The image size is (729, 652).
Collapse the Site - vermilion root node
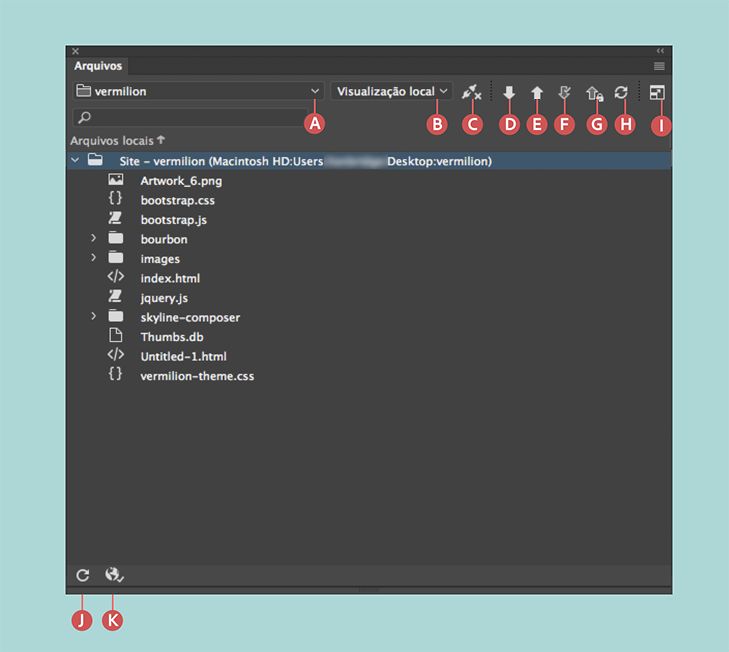(75, 160)
